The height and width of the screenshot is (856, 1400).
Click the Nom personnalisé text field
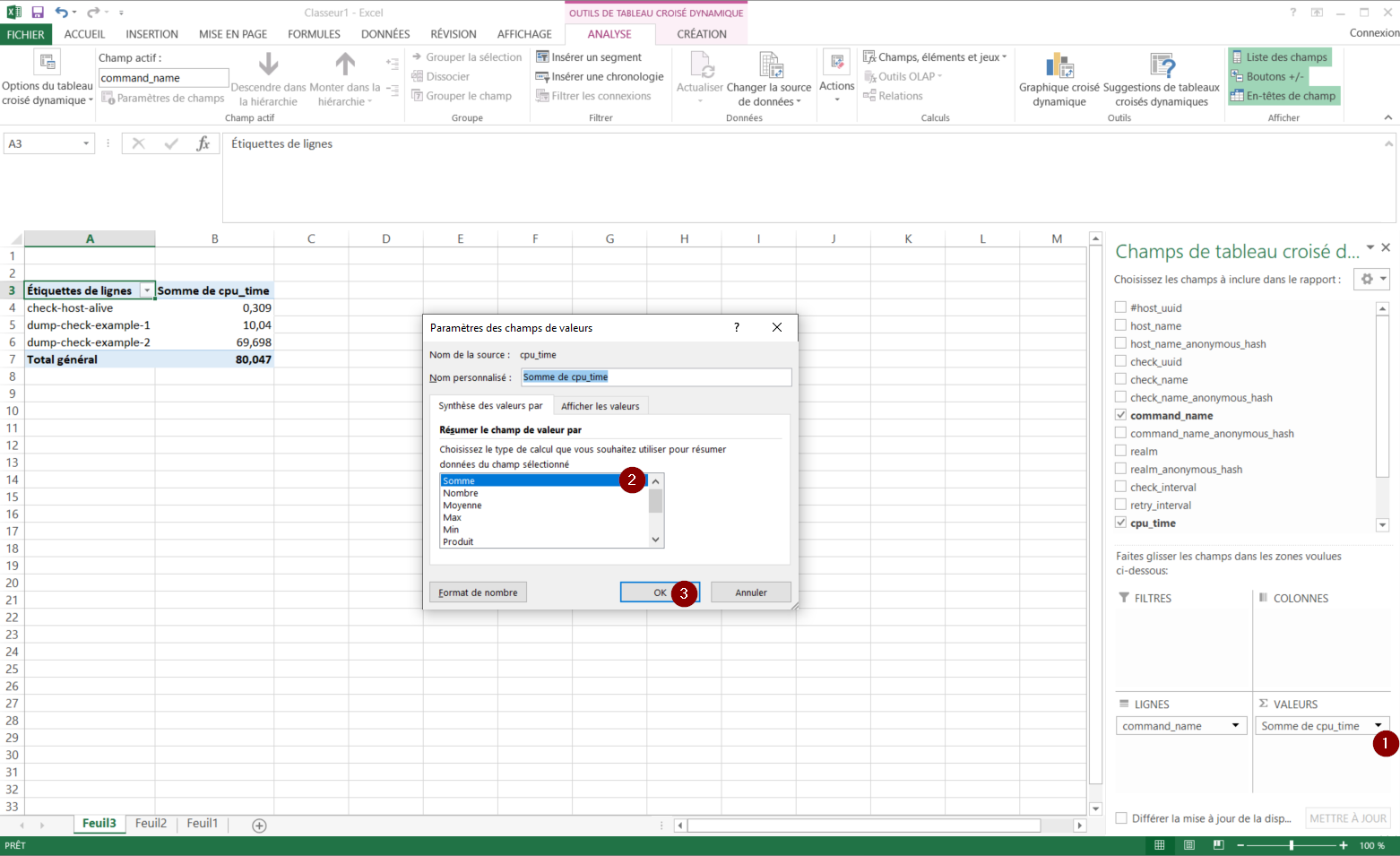(x=656, y=377)
